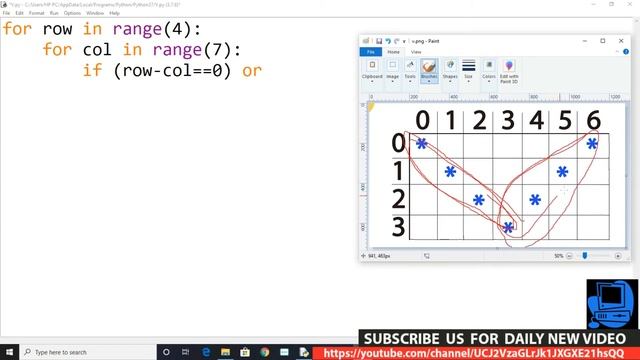This screenshot has width=640, height=360.
Task: Click the Type here to search box
Action: (x=88, y=352)
